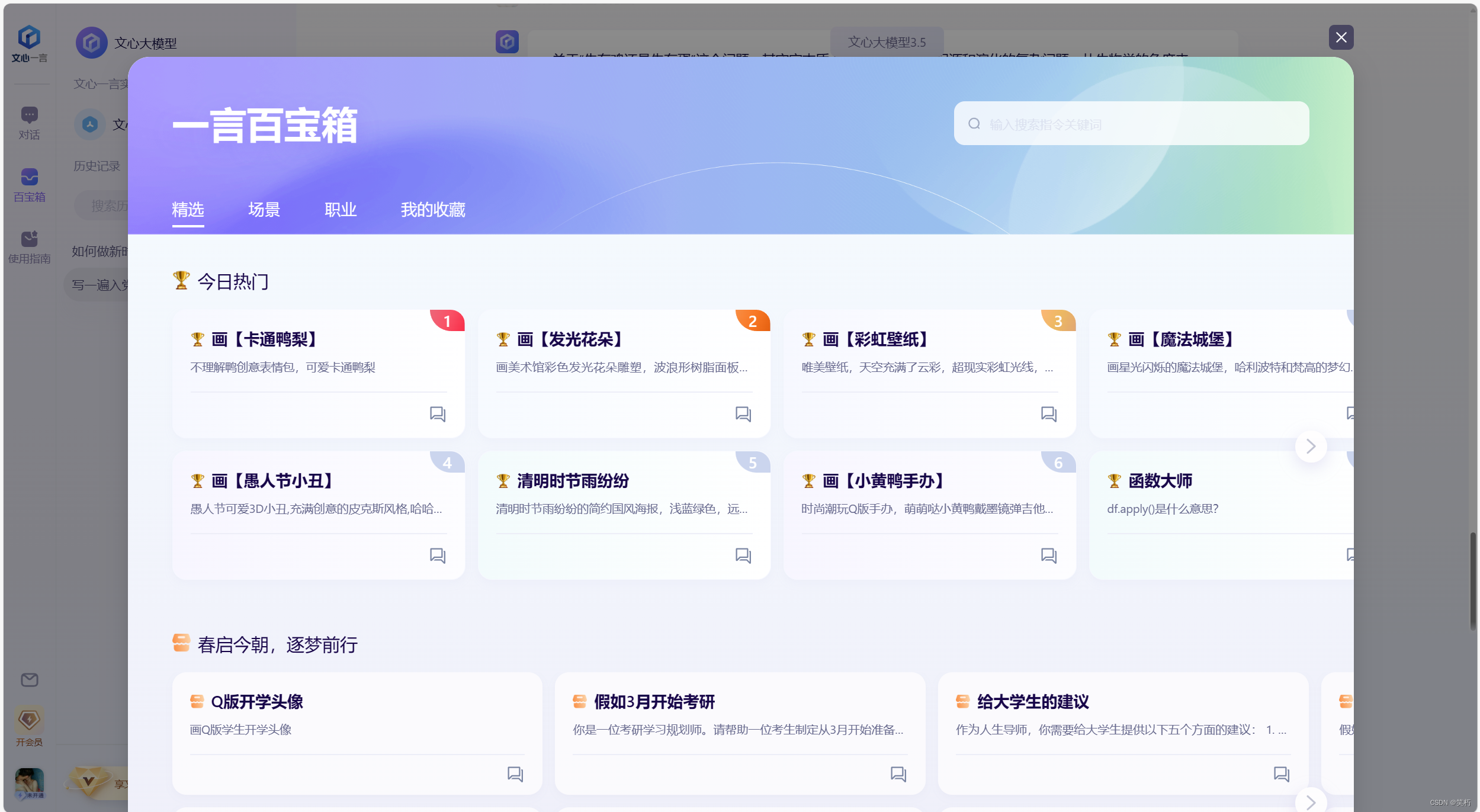The width and height of the screenshot is (1480, 812).
Task: Click the chat icon on Q版开学头像 card
Action: 515,774
